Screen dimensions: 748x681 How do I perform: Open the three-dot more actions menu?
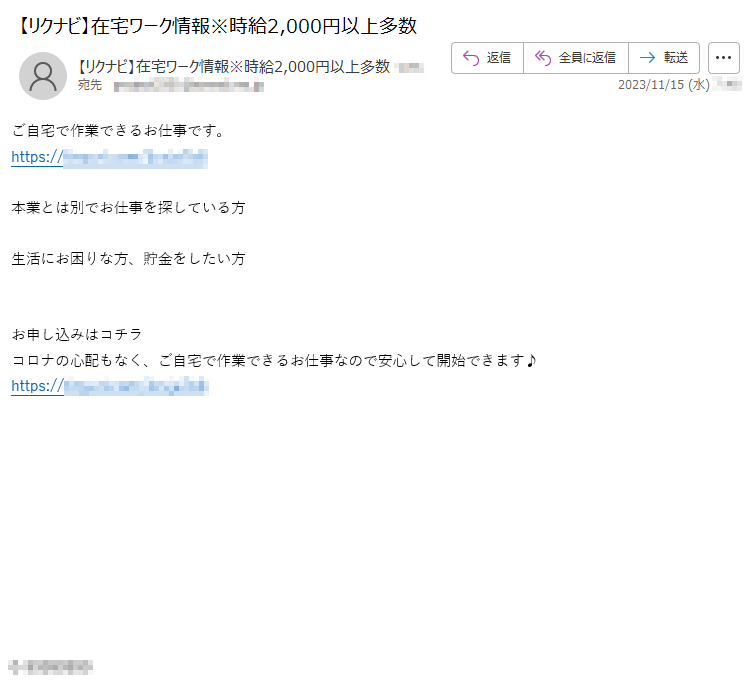[x=723, y=58]
